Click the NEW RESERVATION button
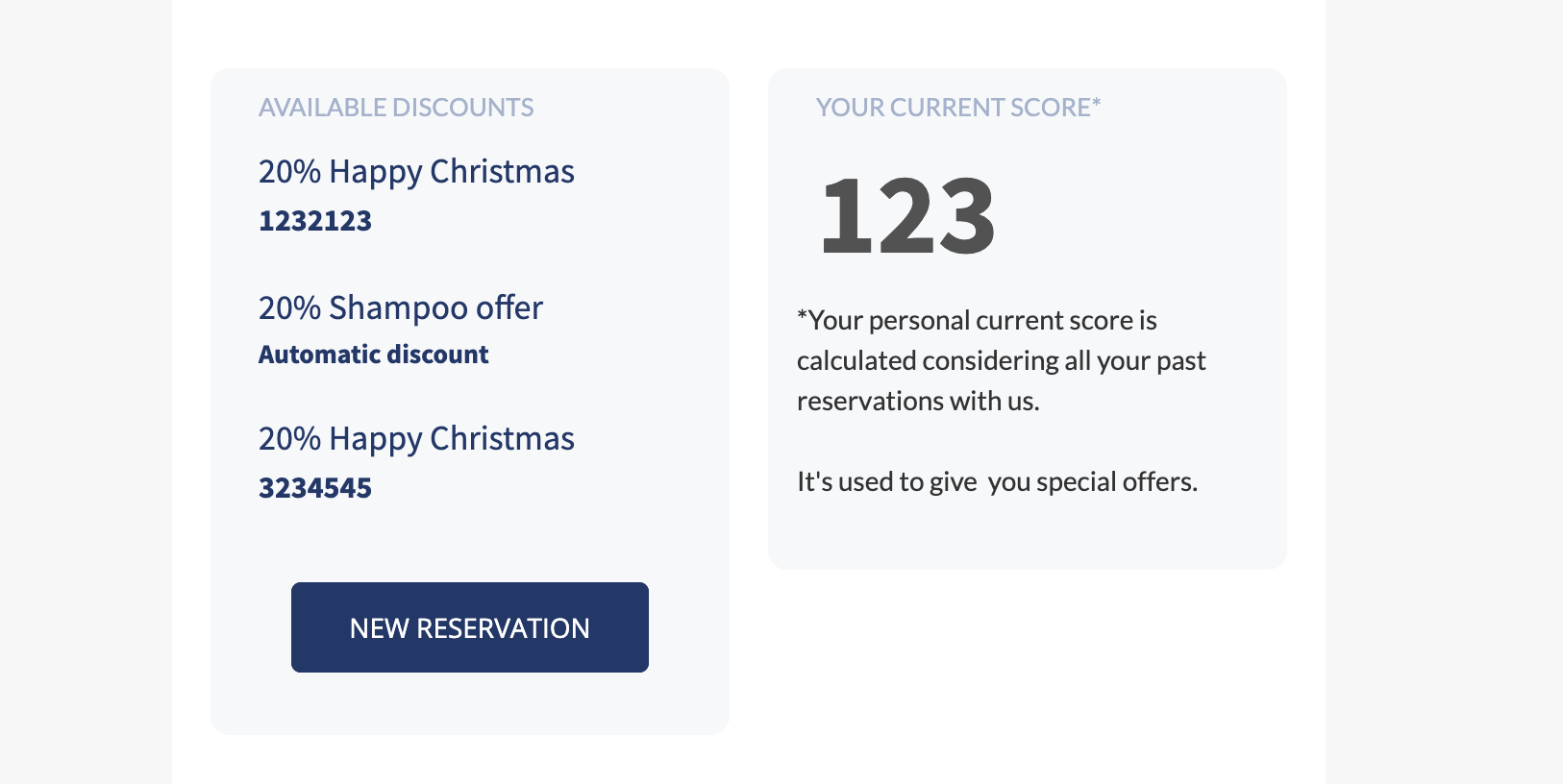The height and width of the screenshot is (784, 1563). click(469, 627)
